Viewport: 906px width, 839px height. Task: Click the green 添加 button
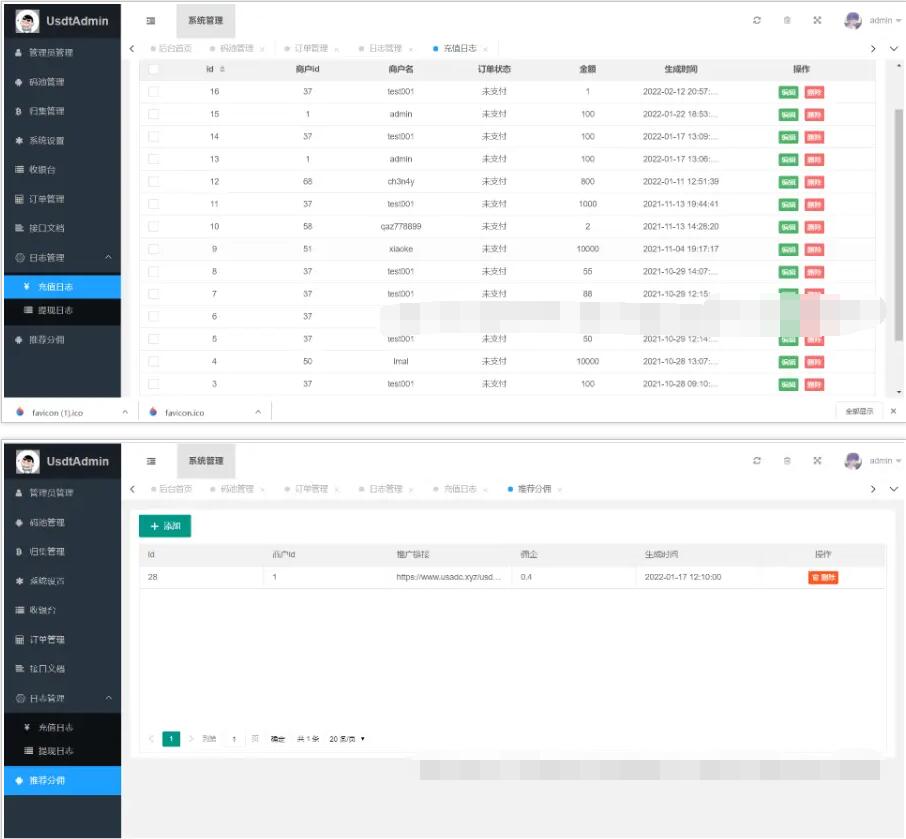165,526
